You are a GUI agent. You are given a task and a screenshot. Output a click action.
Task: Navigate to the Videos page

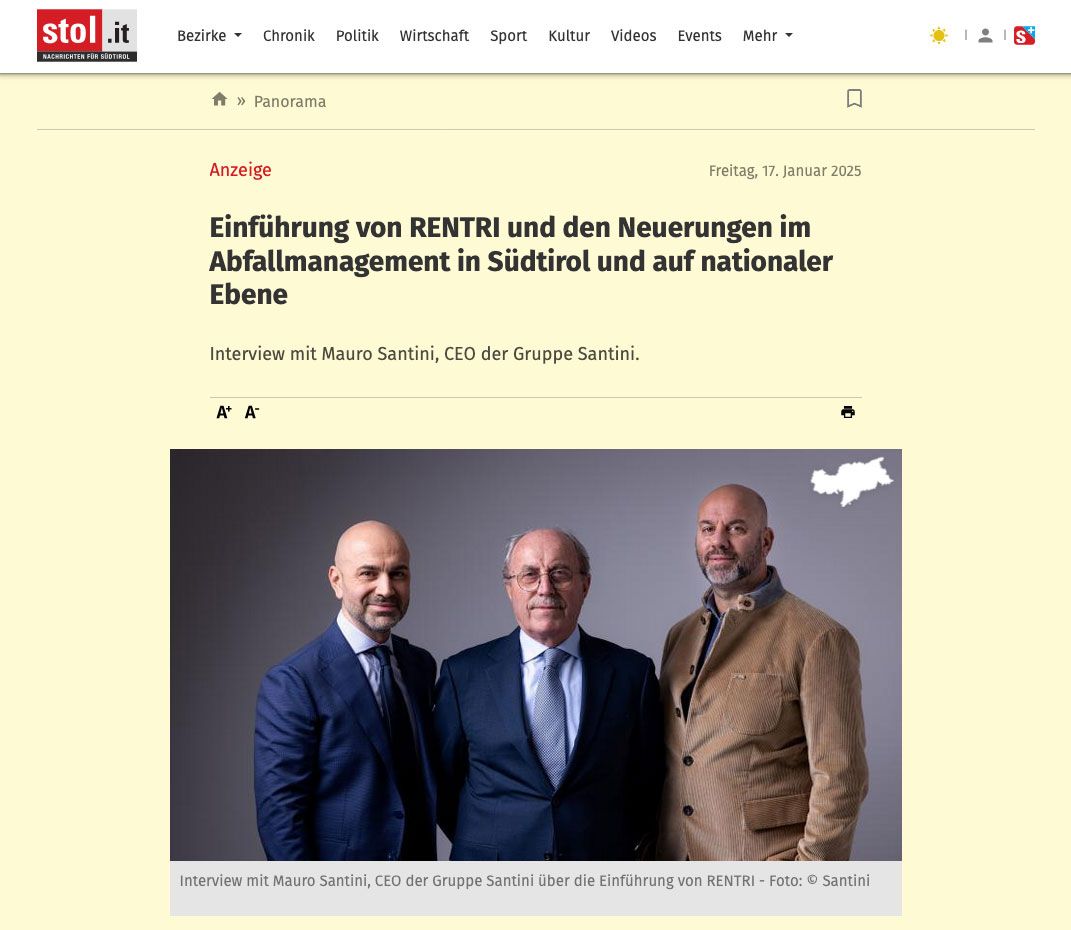pos(633,36)
